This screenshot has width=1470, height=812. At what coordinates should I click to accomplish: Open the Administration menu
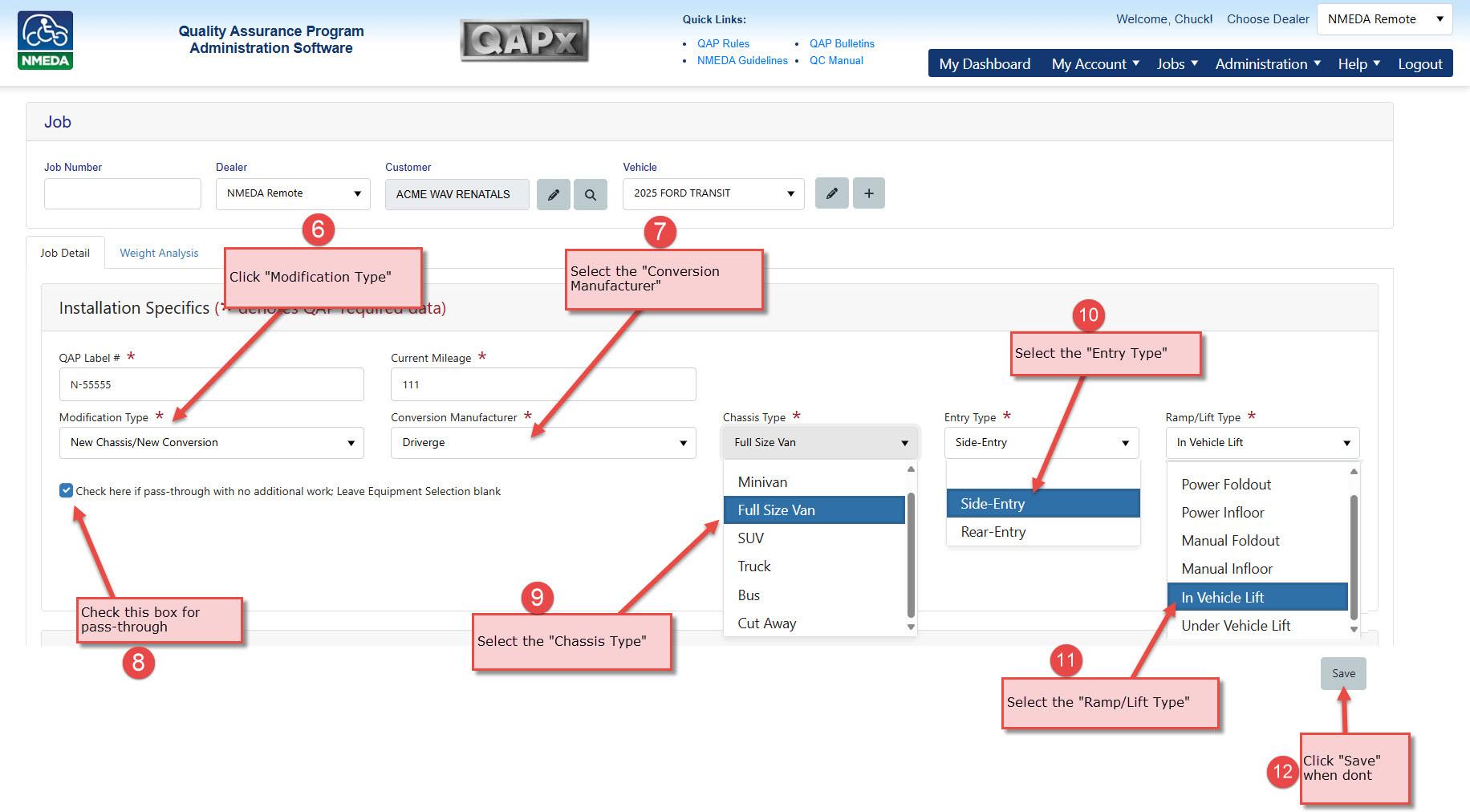click(x=1268, y=64)
